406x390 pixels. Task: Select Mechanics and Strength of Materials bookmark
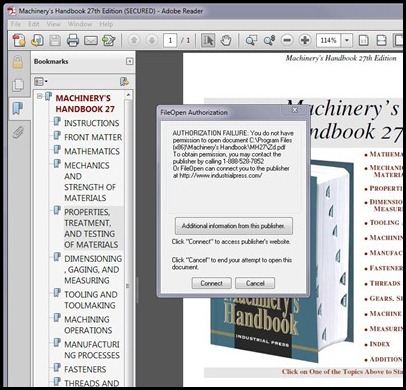click(x=90, y=182)
